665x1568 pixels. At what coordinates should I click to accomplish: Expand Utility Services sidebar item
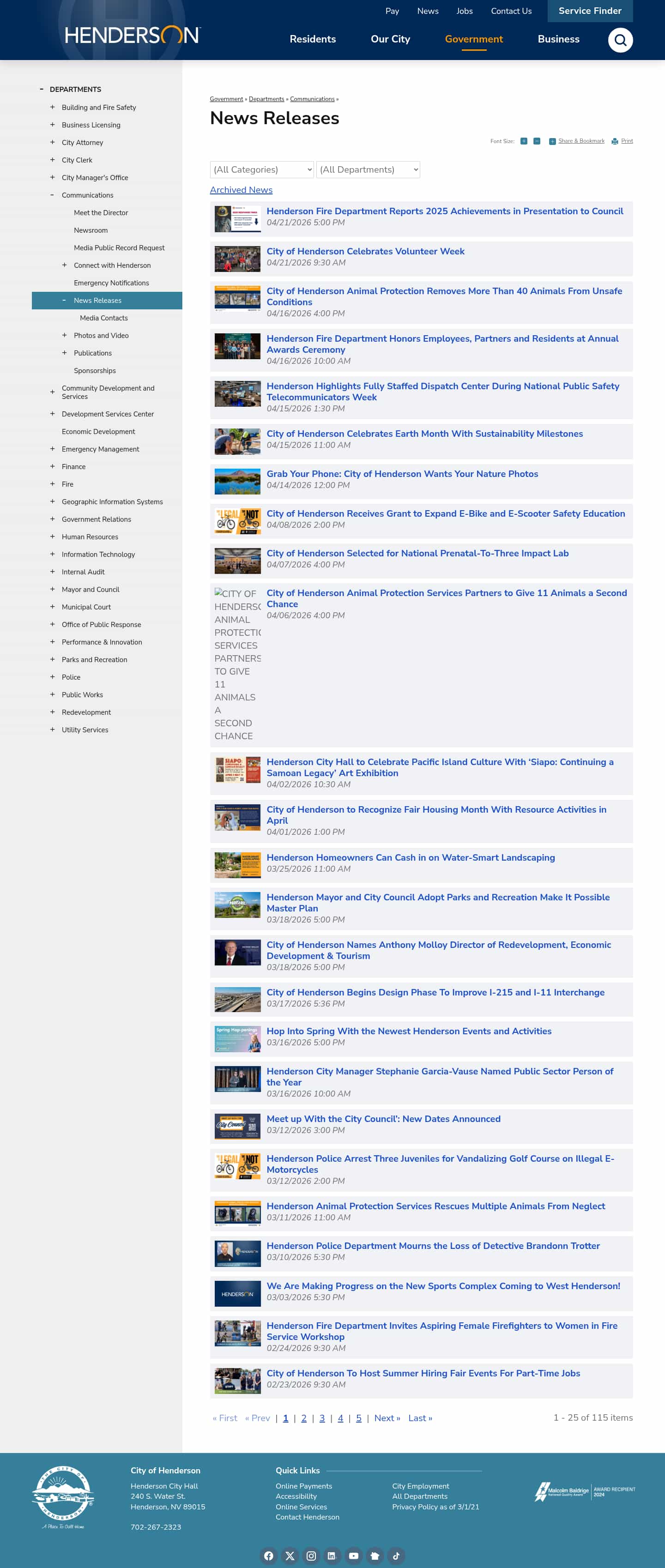click(52, 729)
